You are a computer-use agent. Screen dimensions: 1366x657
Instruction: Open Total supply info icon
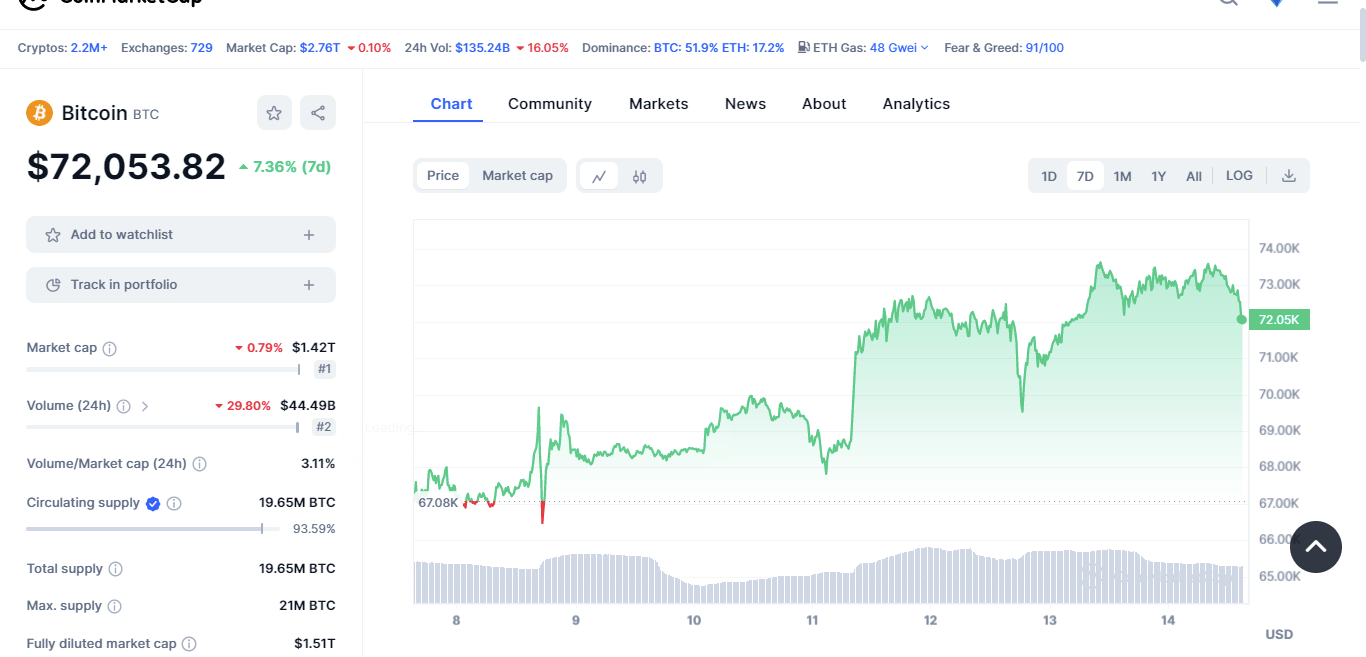tap(115, 569)
